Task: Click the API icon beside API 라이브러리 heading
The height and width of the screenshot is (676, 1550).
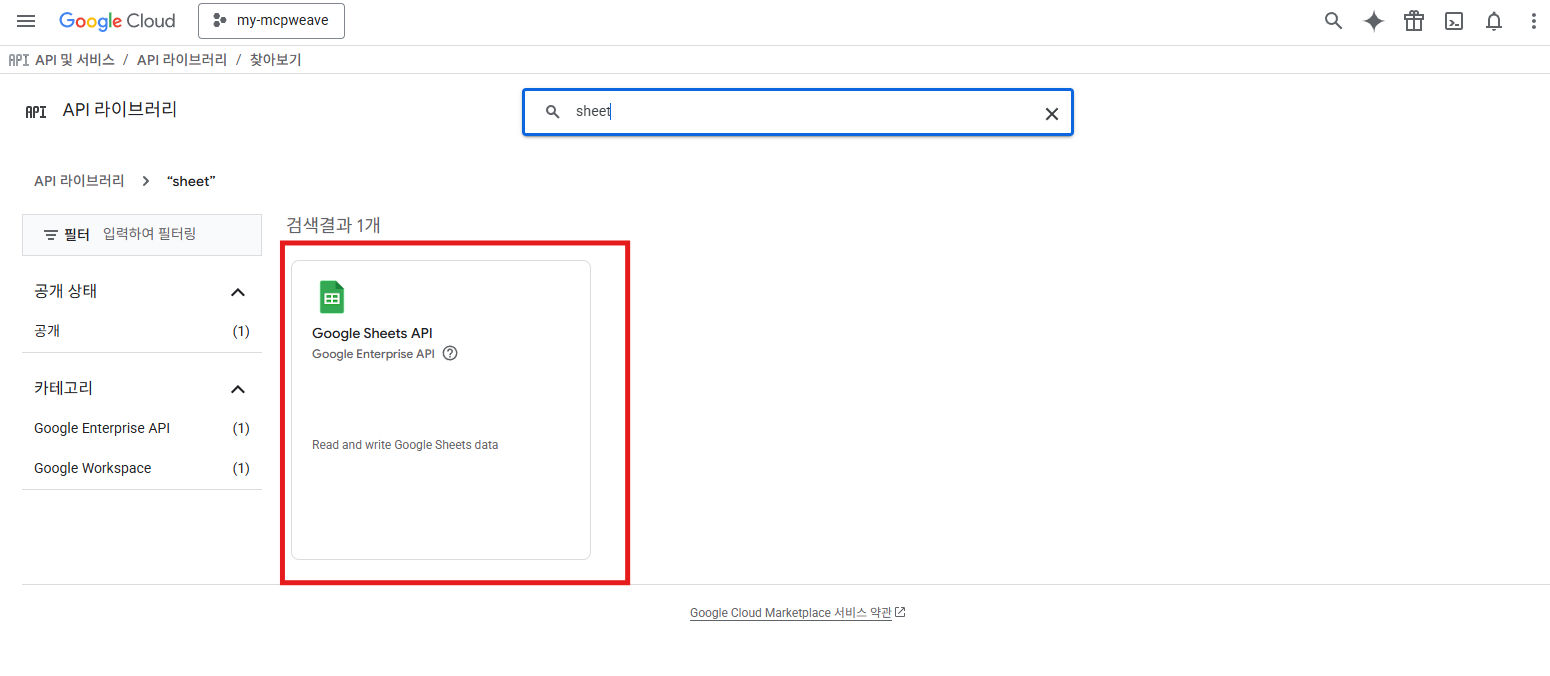Action: coord(36,111)
